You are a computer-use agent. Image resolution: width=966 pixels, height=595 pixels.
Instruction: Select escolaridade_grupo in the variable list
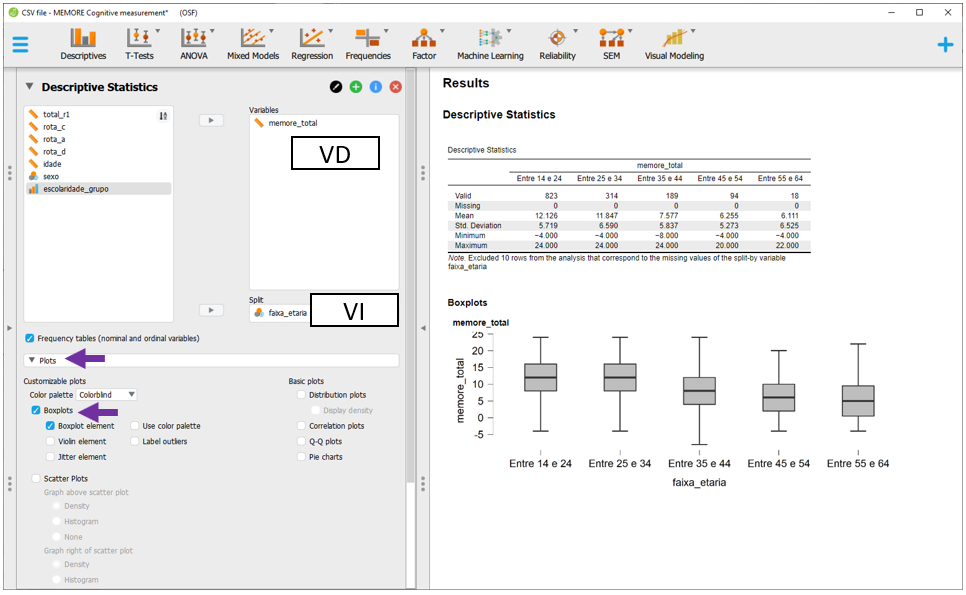pyautogui.click(x=76, y=188)
